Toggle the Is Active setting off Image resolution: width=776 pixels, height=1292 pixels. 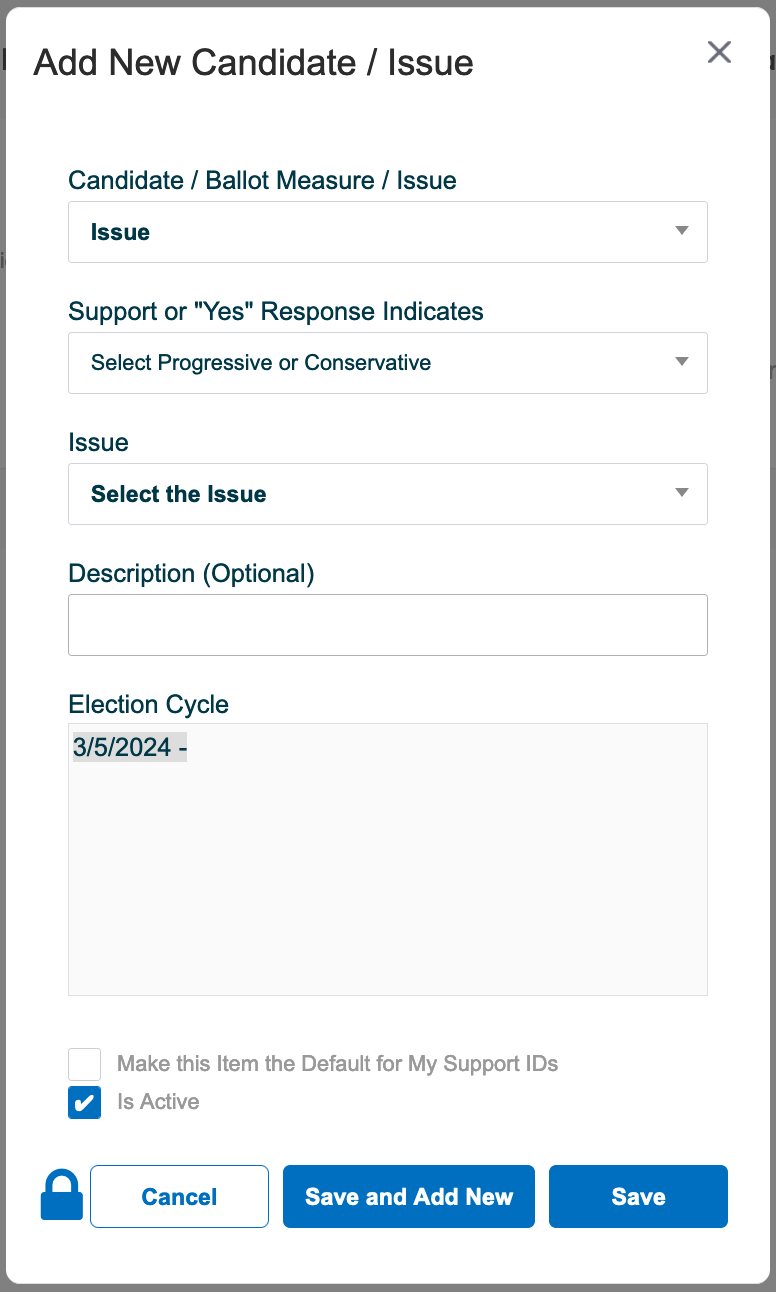point(84,1102)
